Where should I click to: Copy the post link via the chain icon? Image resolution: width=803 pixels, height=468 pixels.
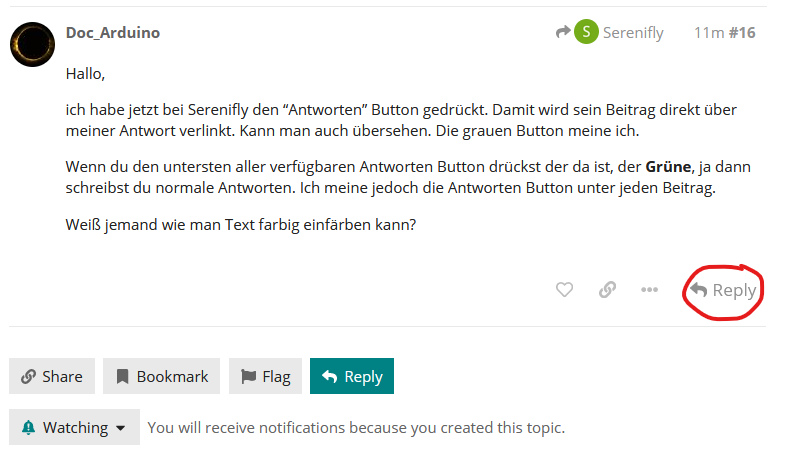607,290
